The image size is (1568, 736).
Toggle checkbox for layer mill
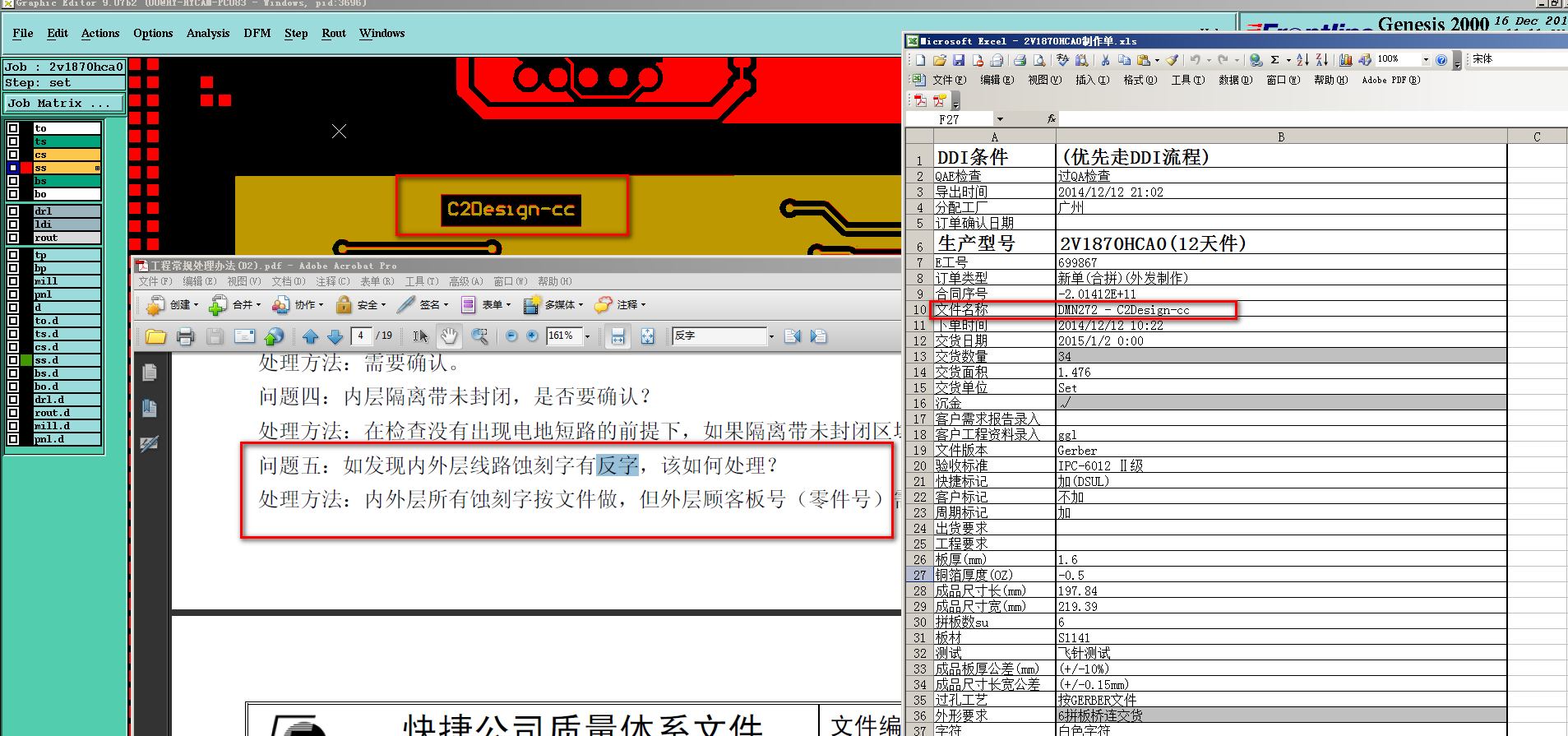13,281
